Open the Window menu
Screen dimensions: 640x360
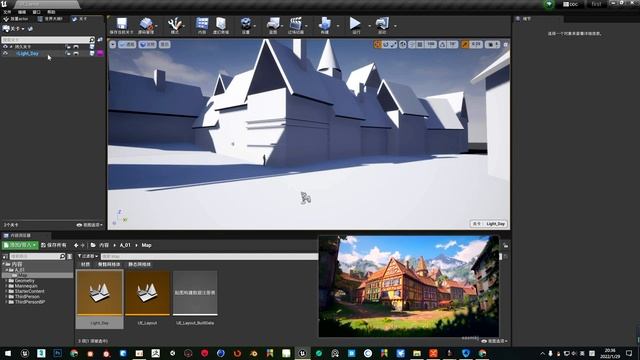click(36, 12)
